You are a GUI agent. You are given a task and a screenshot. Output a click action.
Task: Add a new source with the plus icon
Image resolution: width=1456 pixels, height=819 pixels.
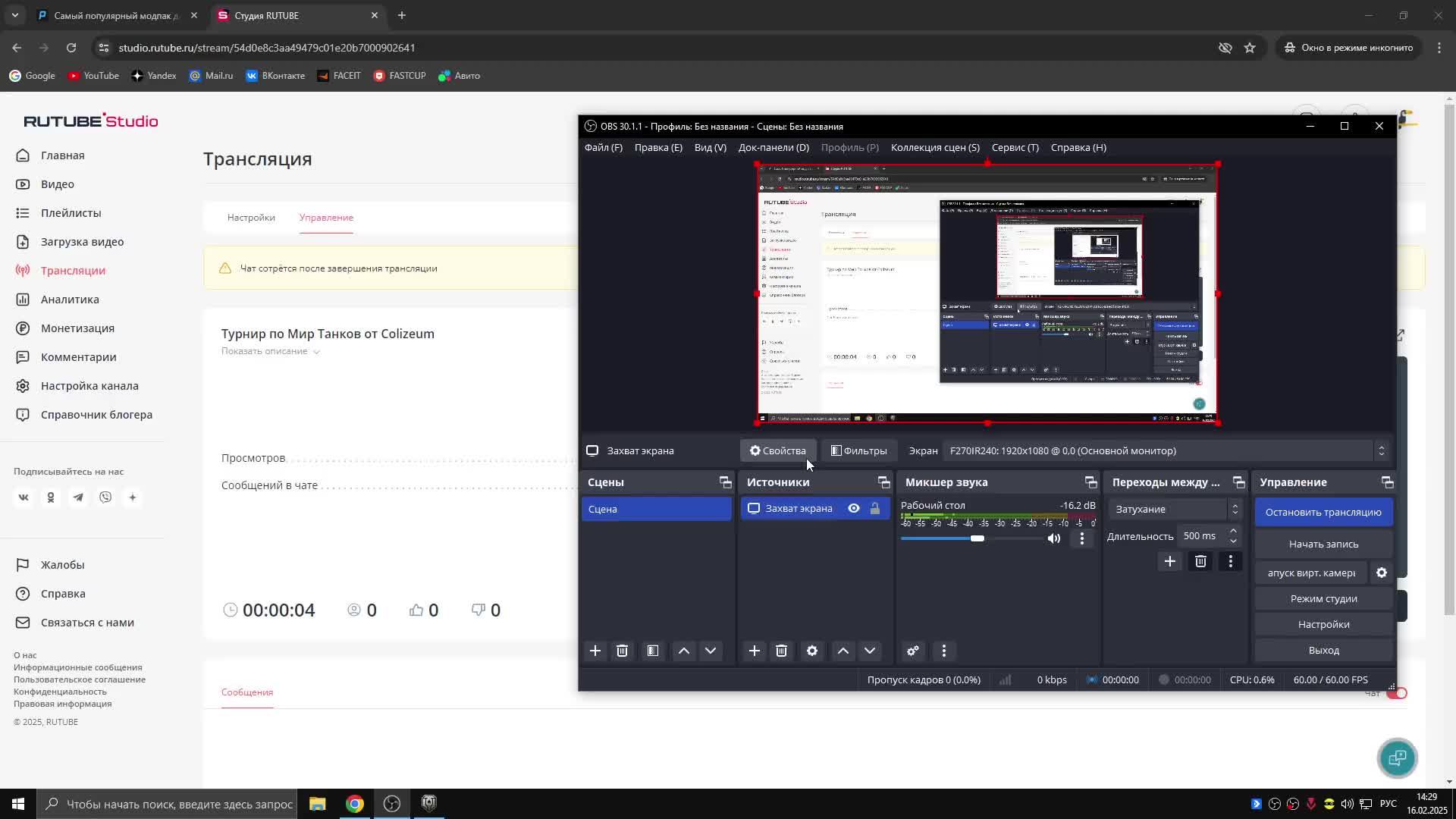pyautogui.click(x=754, y=651)
